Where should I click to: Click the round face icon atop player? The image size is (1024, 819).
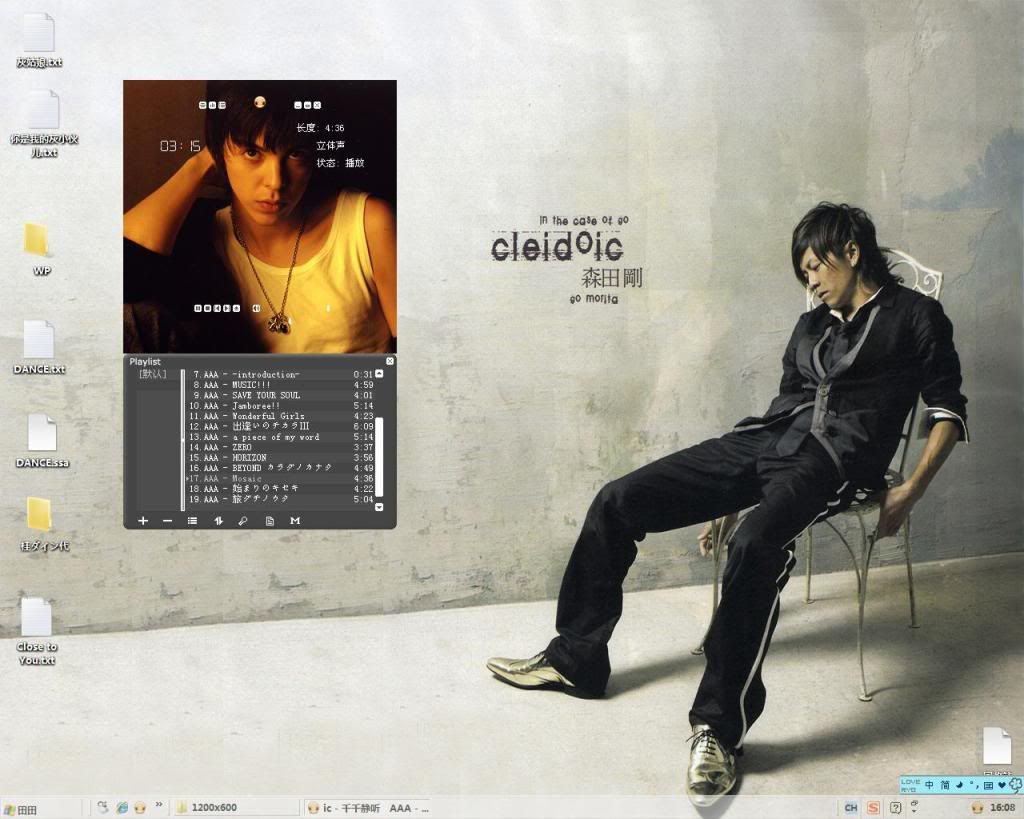click(260, 102)
